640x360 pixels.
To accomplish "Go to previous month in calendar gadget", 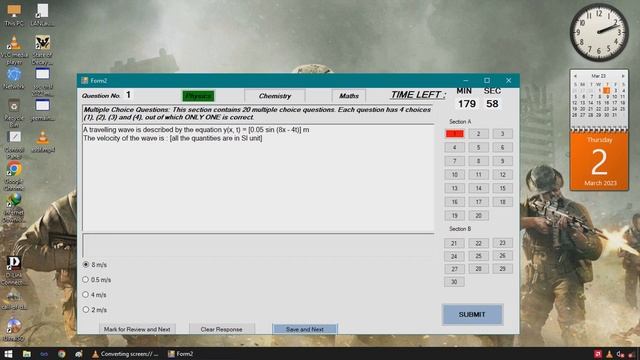I will [575, 76].
